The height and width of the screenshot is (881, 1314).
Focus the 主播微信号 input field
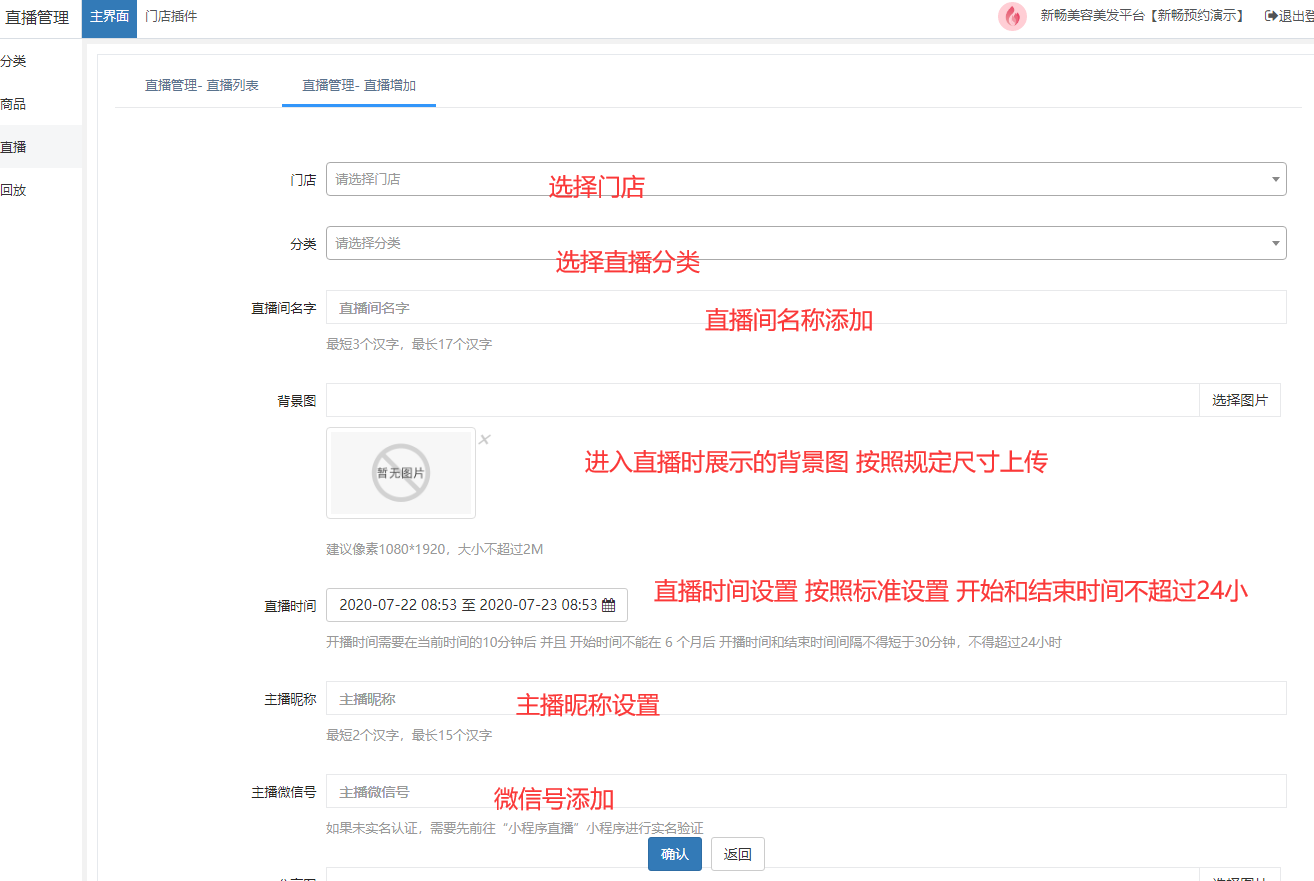(x=806, y=791)
